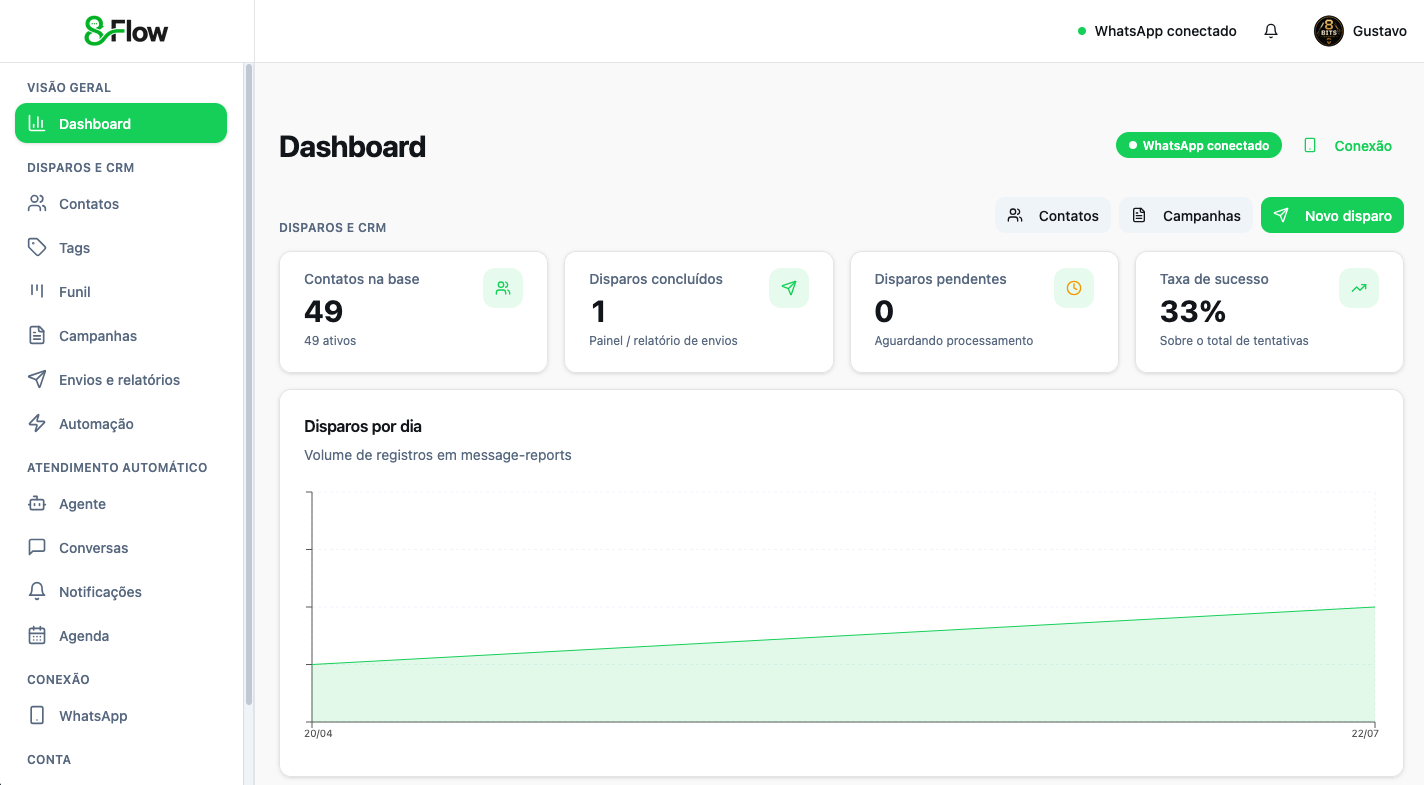The width and height of the screenshot is (1424, 785).
Task: Click the Contatos button above the cards
Action: (x=1053, y=215)
